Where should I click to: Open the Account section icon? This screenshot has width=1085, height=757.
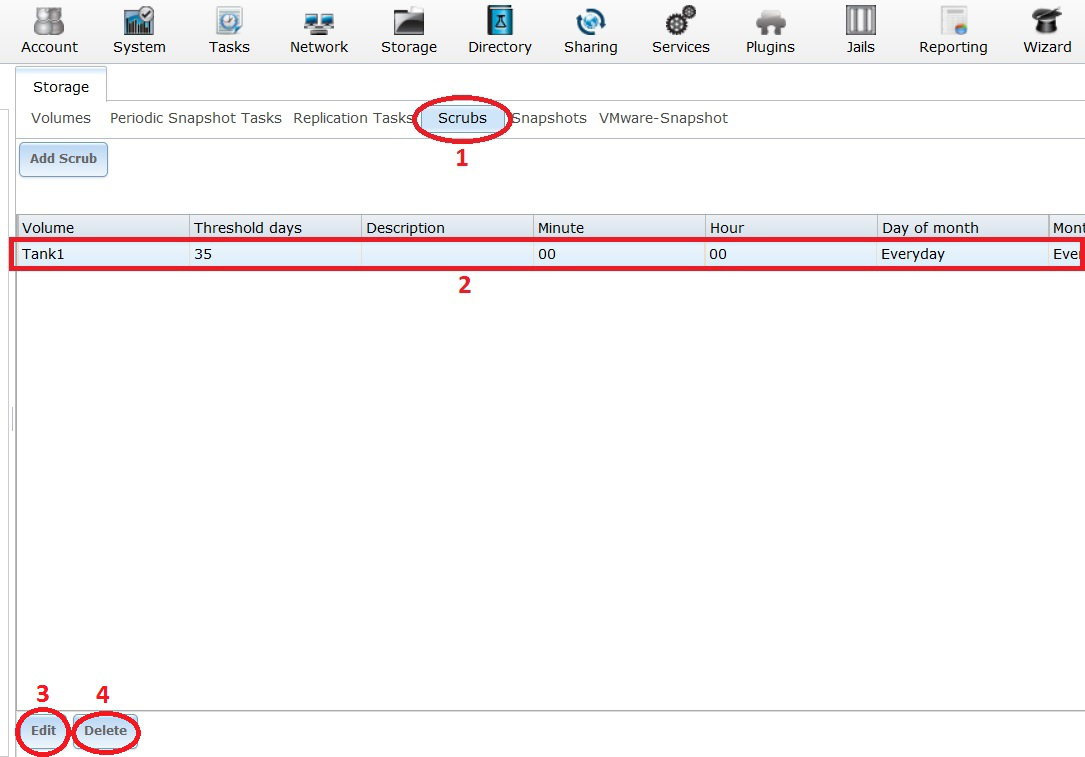click(49, 22)
